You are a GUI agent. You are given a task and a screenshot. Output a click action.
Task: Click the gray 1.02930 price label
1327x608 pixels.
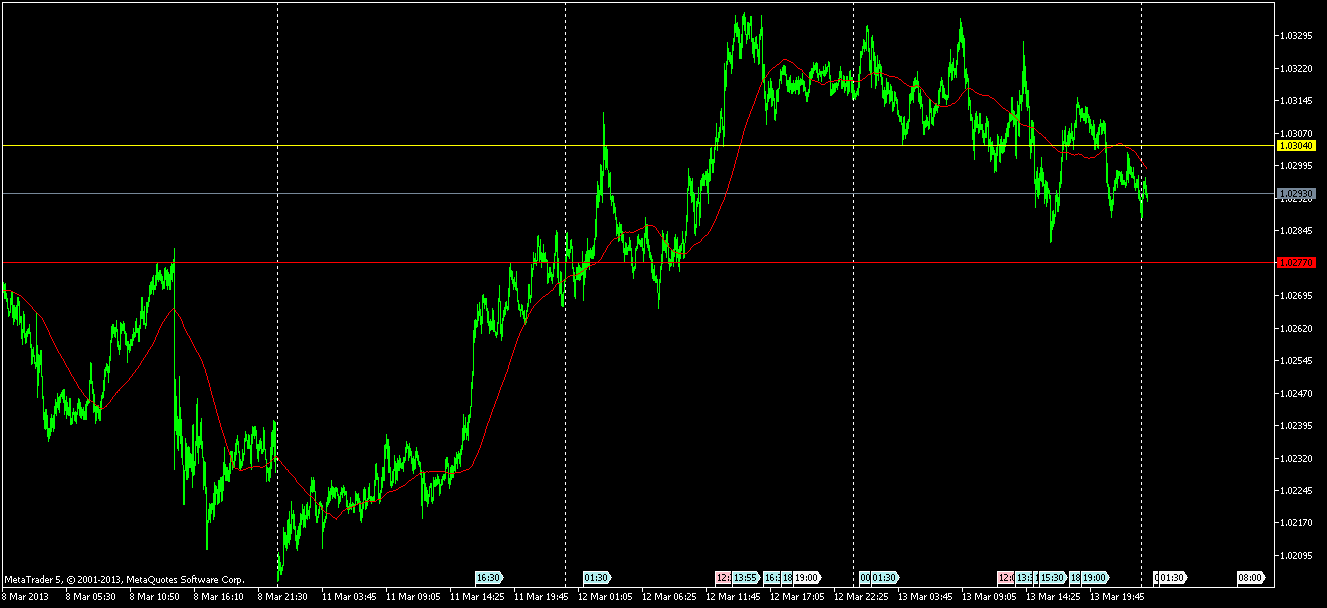click(x=1296, y=193)
